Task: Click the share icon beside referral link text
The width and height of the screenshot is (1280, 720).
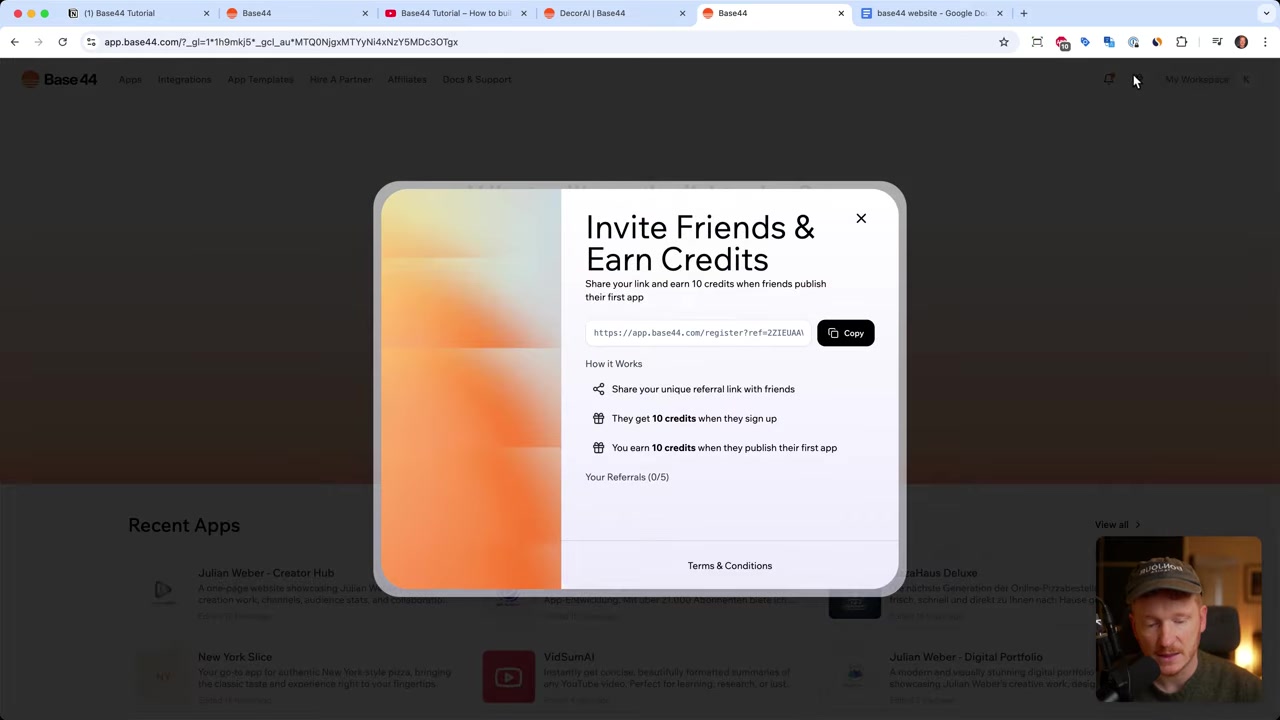Action: [598, 389]
